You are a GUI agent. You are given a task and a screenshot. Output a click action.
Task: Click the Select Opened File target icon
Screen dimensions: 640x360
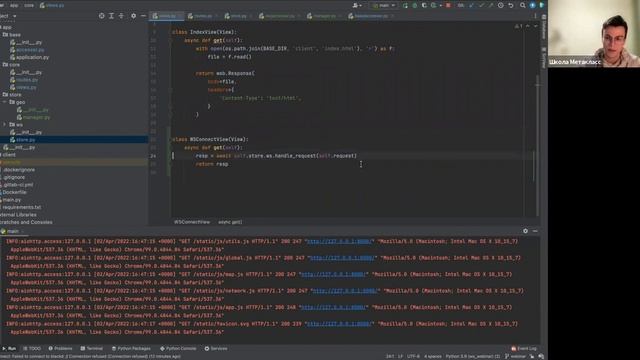[101, 16]
